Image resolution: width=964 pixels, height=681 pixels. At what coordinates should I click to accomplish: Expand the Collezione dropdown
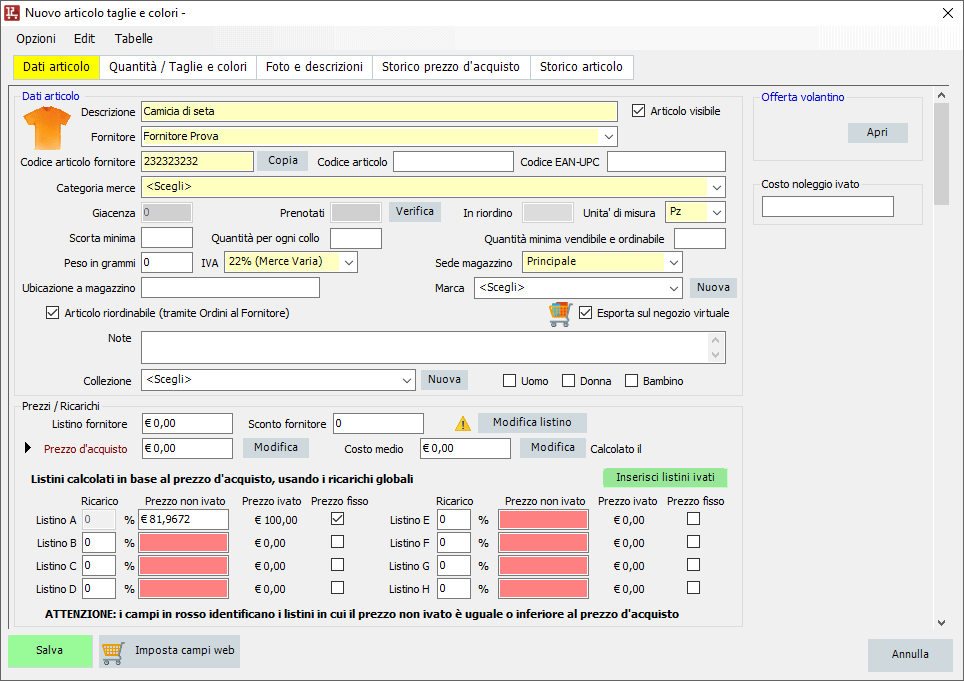pos(406,380)
